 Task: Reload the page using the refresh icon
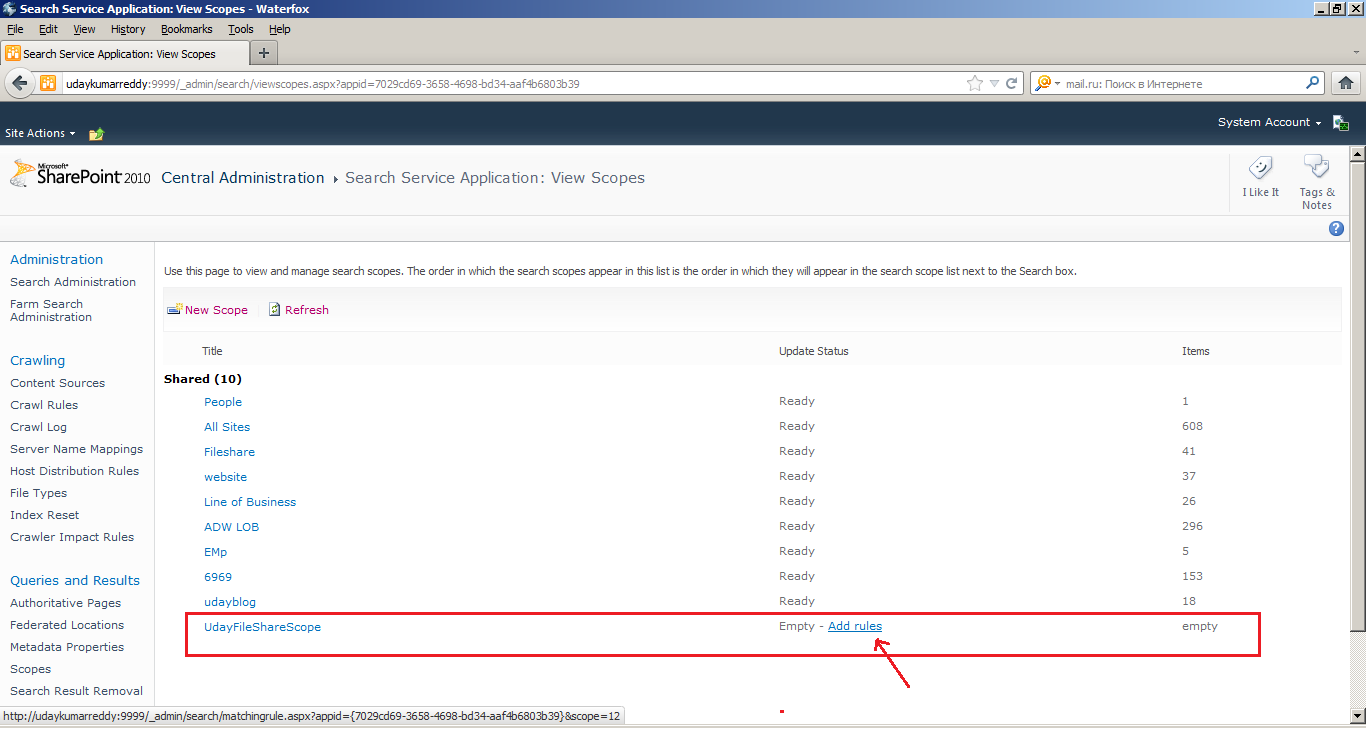(x=1012, y=84)
